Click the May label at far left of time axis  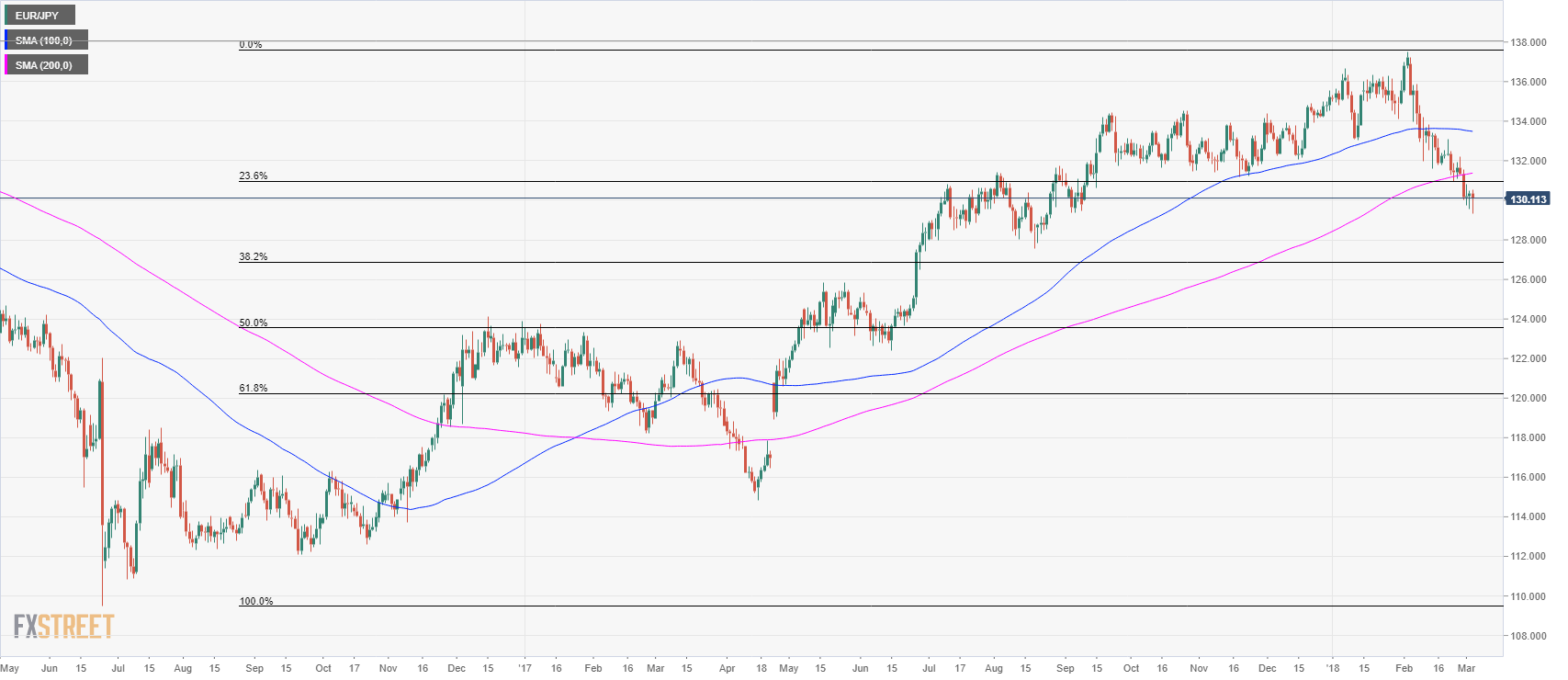[x=10, y=668]
